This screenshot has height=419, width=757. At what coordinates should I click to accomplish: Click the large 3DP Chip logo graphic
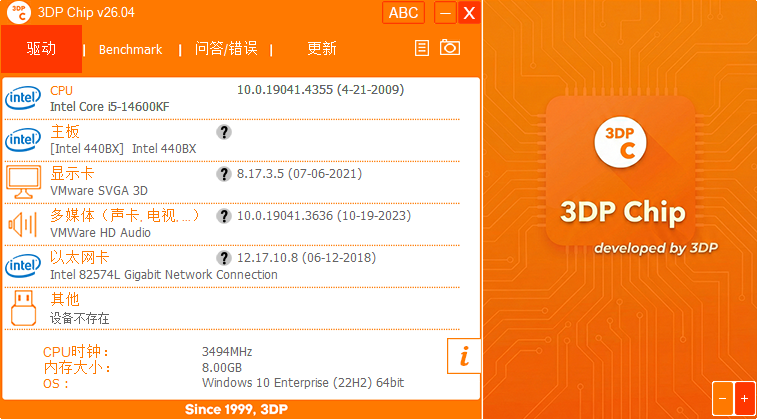click(620, 170)
